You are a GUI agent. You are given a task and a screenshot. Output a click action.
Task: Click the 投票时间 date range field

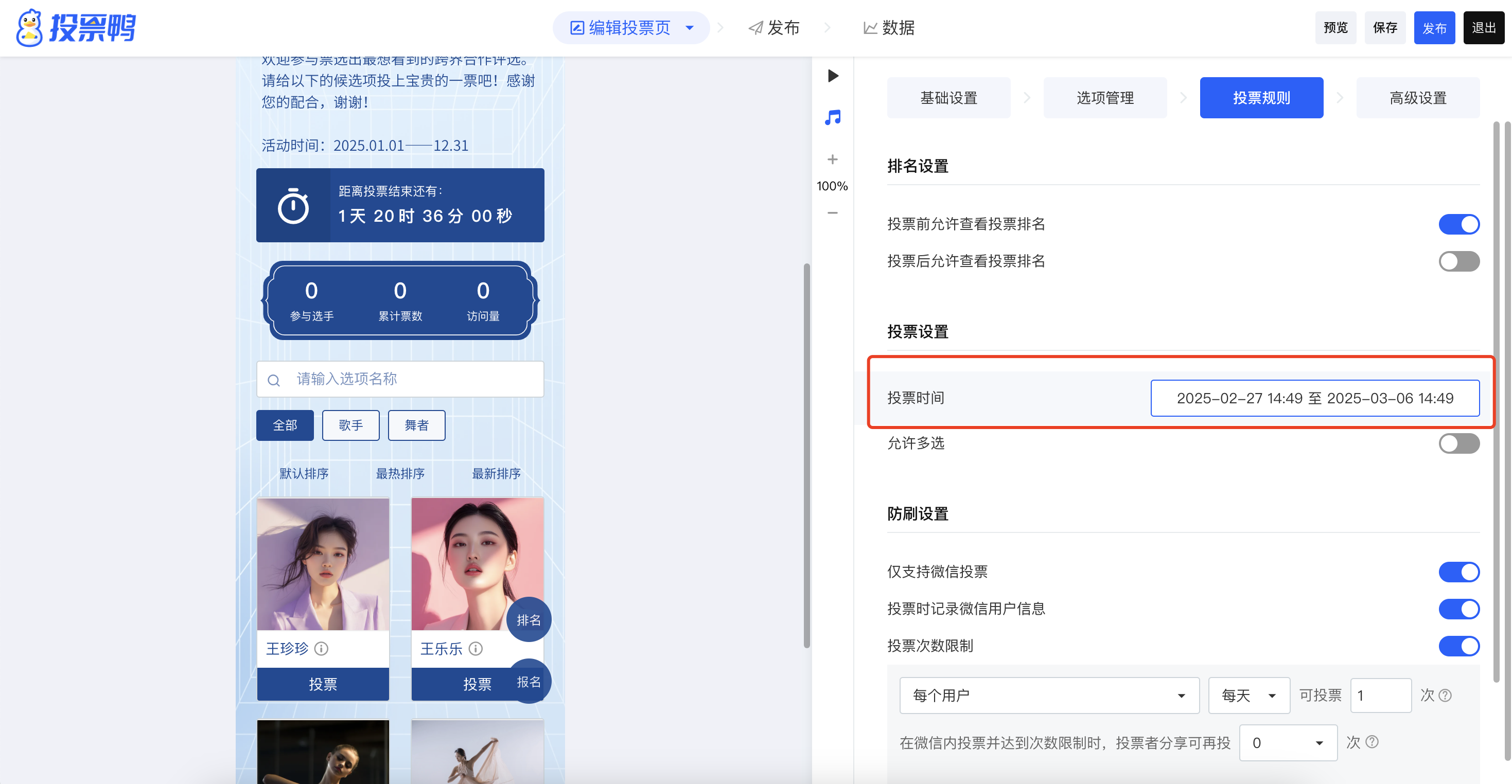(x=1315, y=398)
